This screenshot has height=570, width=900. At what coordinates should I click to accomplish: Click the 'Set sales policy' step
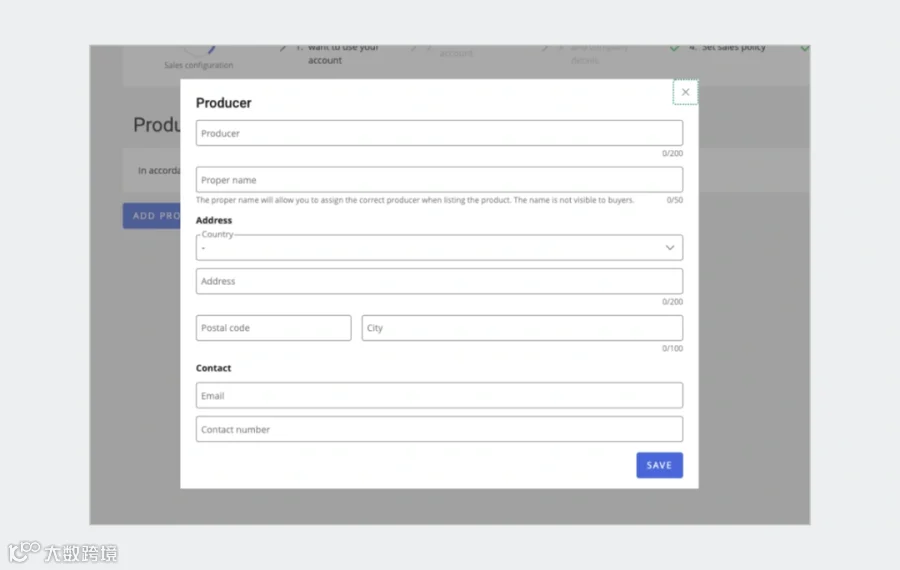click(x=733, y=48)
